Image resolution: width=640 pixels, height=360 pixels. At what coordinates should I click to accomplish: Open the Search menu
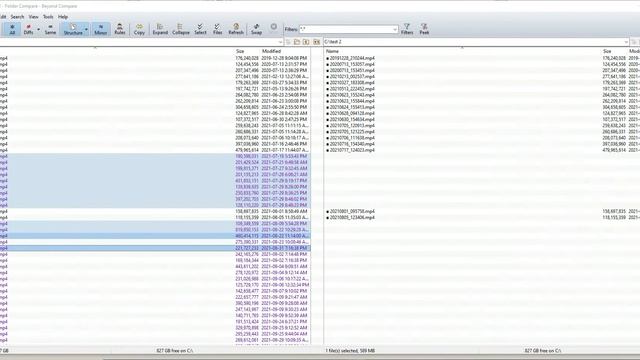coord(17,17)
